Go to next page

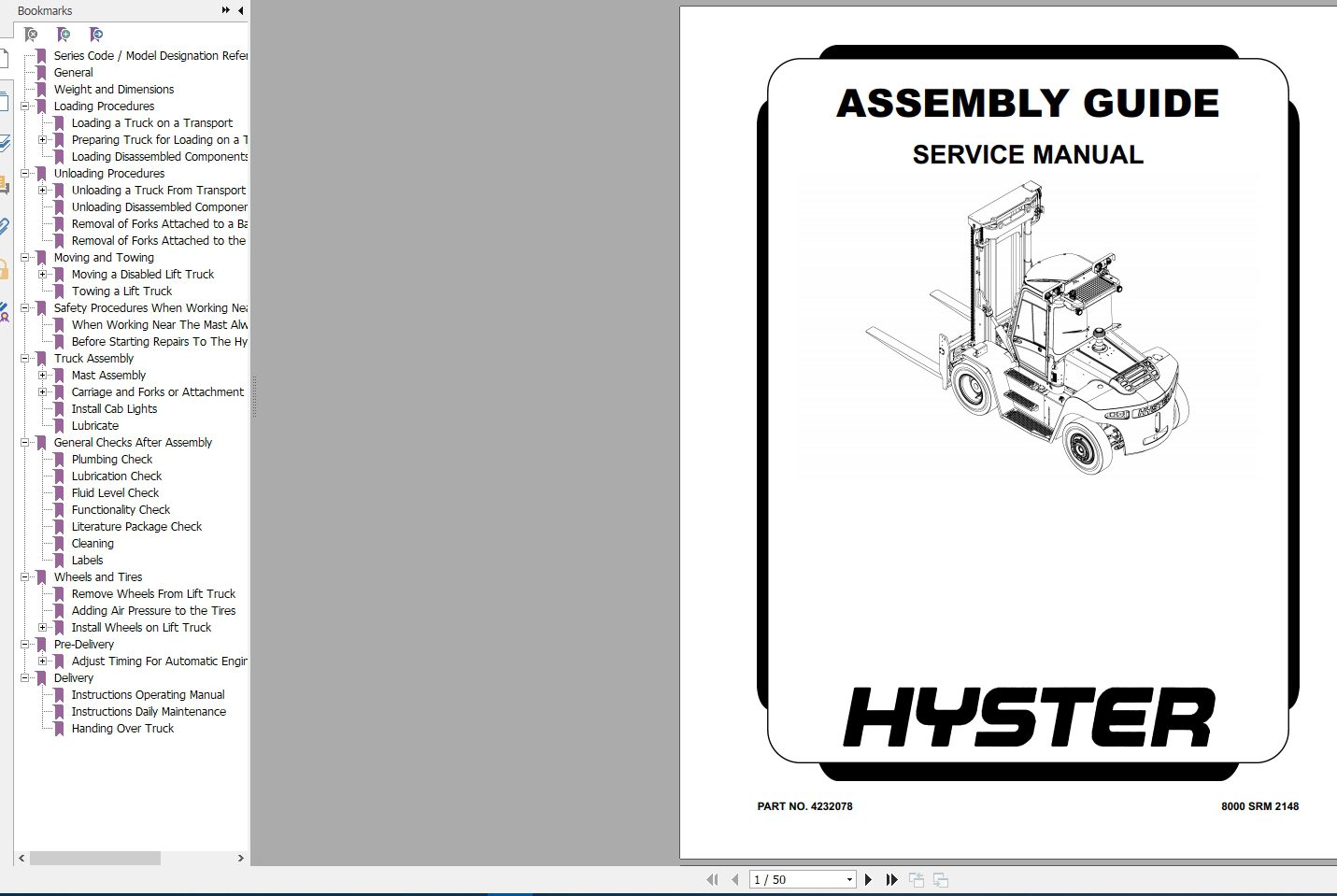click(868, 879)
